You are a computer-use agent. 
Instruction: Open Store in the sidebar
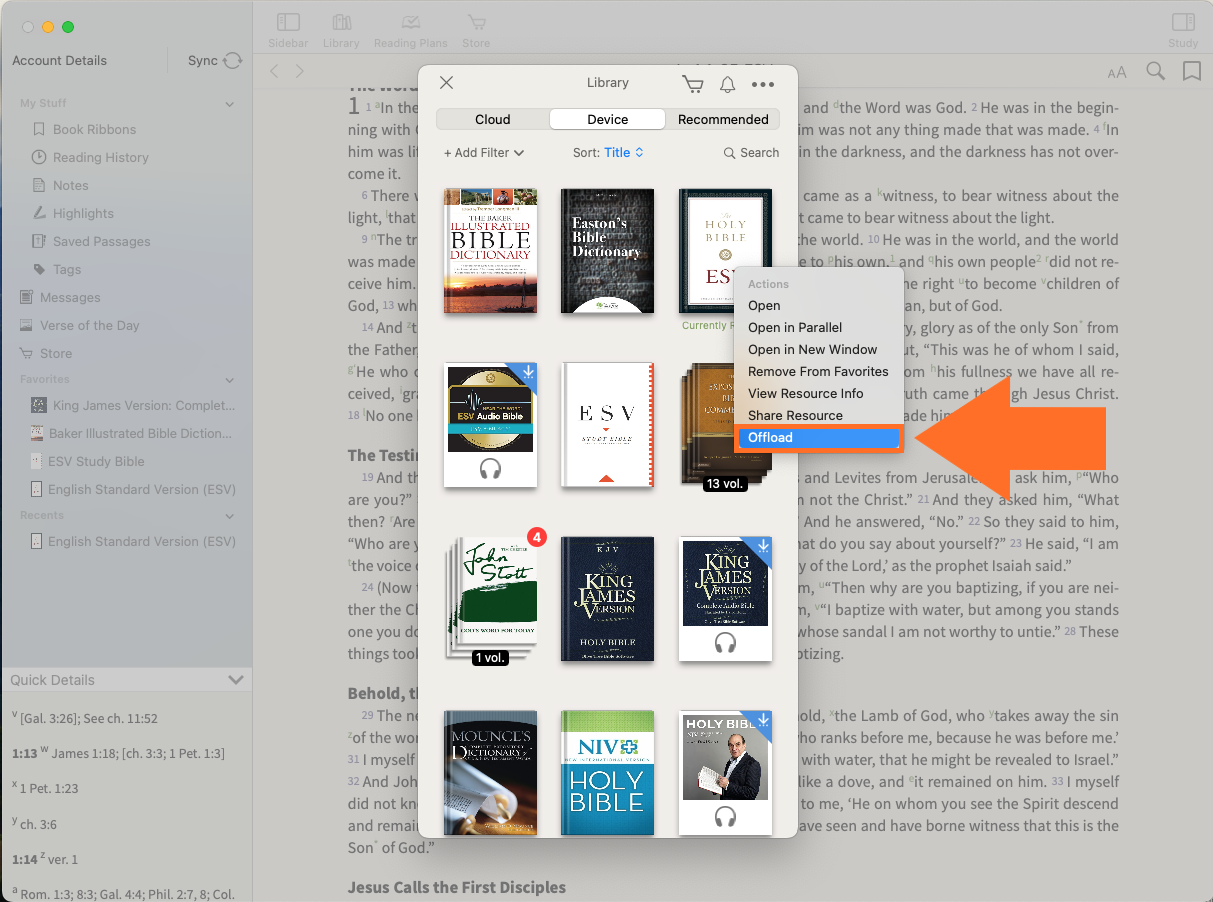[55, 354]
